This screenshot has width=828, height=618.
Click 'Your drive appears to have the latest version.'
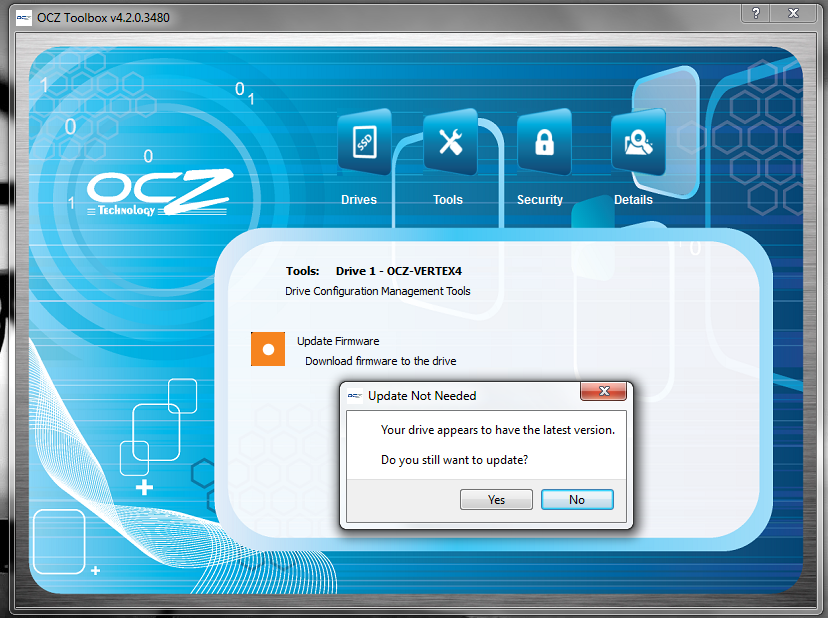(498, 430)
